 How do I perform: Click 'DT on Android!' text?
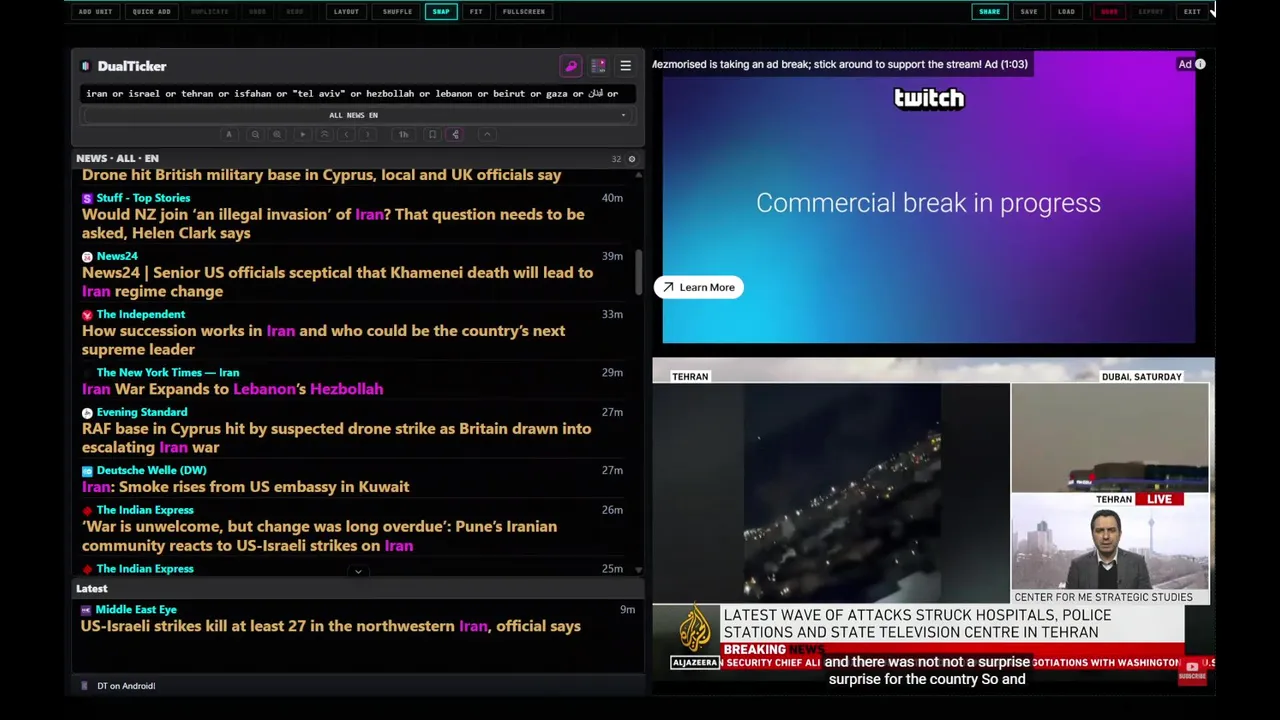(x=126, y=686)
